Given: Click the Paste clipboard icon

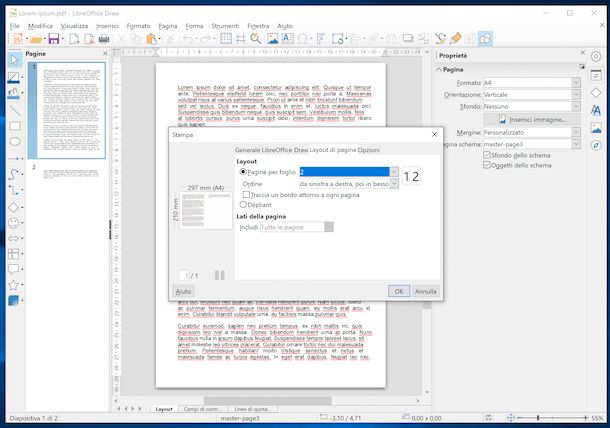Looking at the screenshot, I should [x=151, y=39].
